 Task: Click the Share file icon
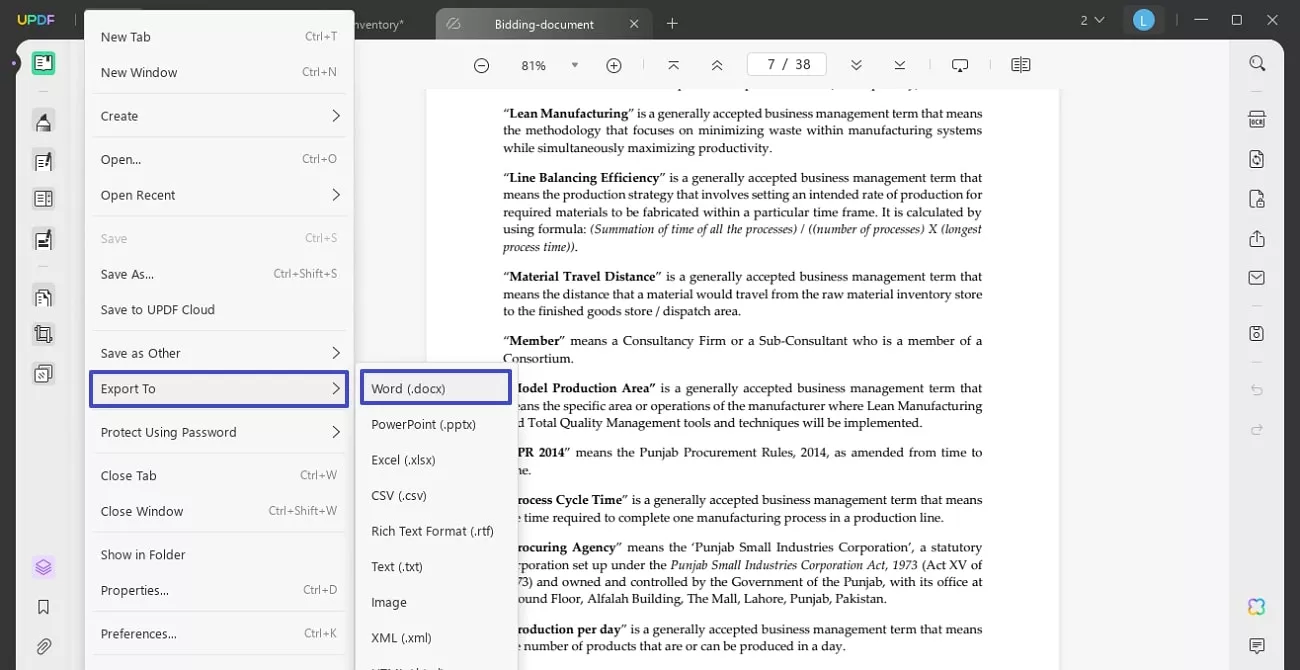click(x=1257, y=239)
